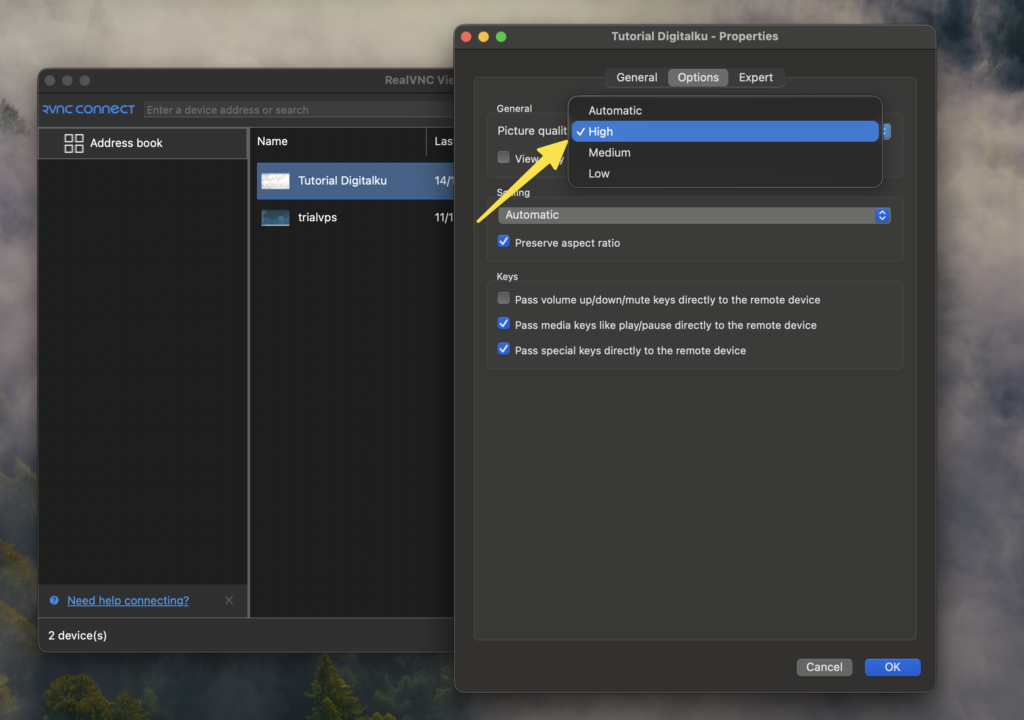1024x720 pixels.
Task: Disable Pass media keys like play/pause checkbox
Action: tap(504, 324)
